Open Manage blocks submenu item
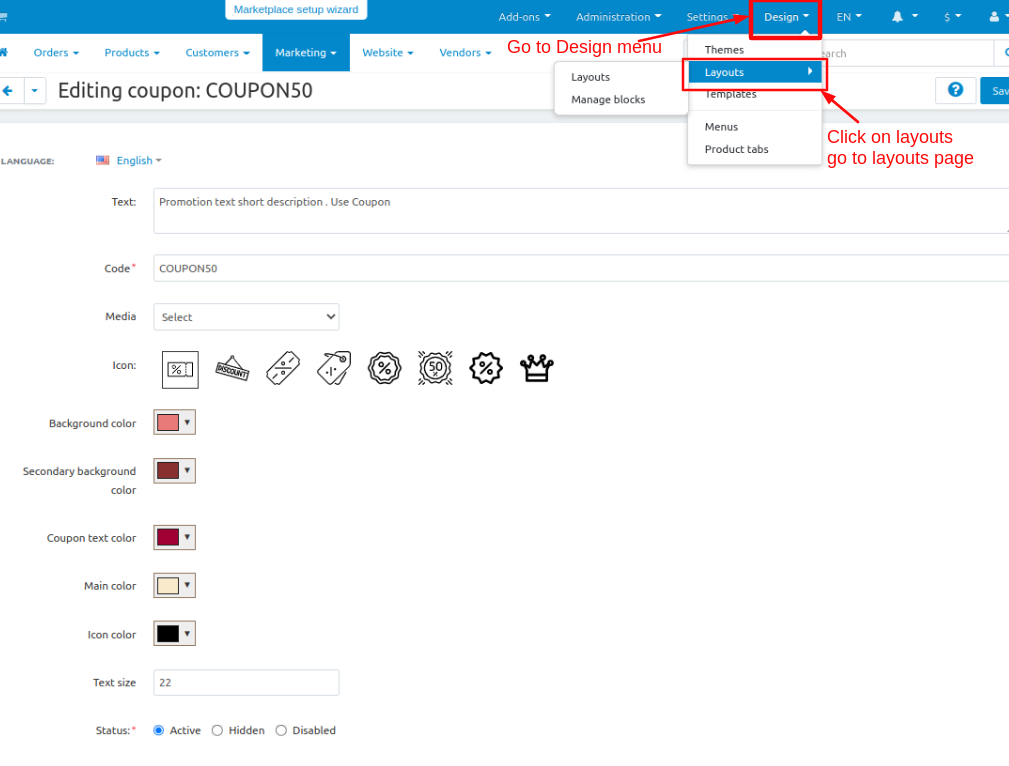The width and height of the screenshot is (1009, 766). [x=608, y=100]
